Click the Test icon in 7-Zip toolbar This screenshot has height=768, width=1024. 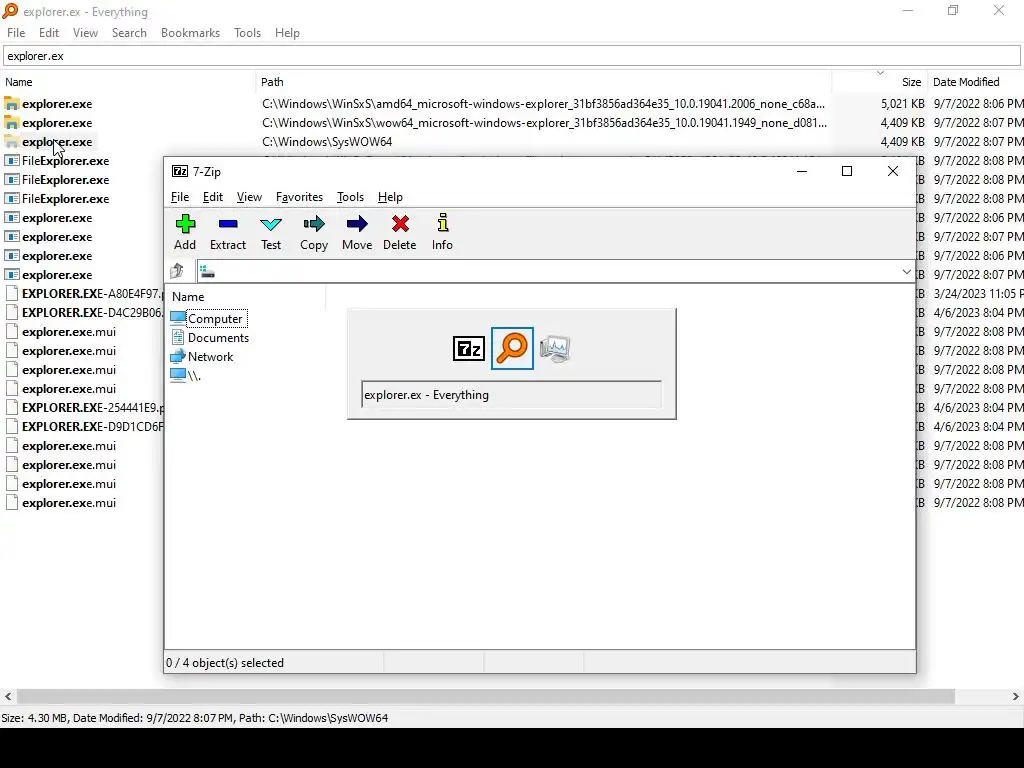click(x=271, y=224)
